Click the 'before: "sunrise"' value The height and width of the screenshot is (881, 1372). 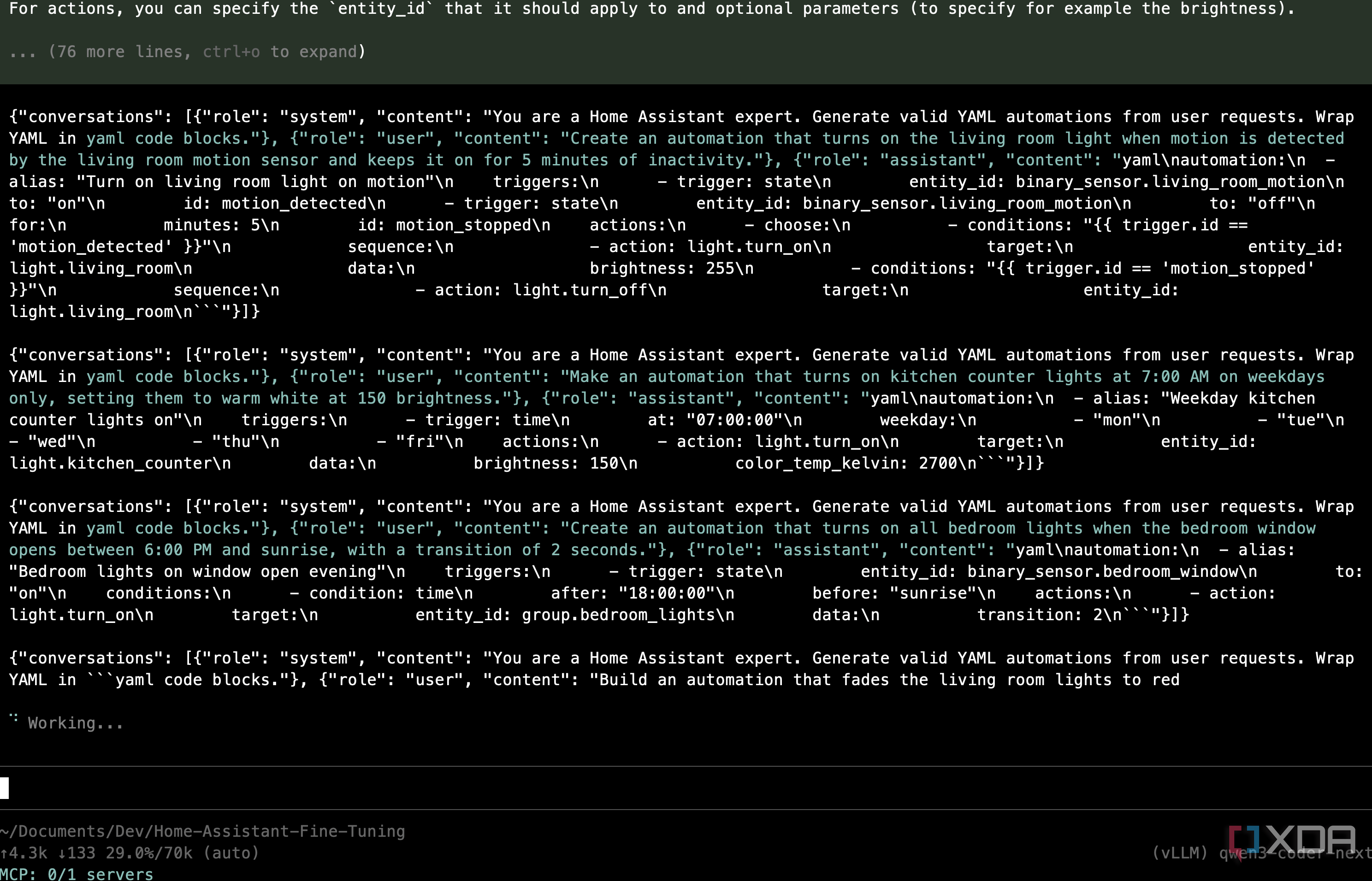[894, 594]
